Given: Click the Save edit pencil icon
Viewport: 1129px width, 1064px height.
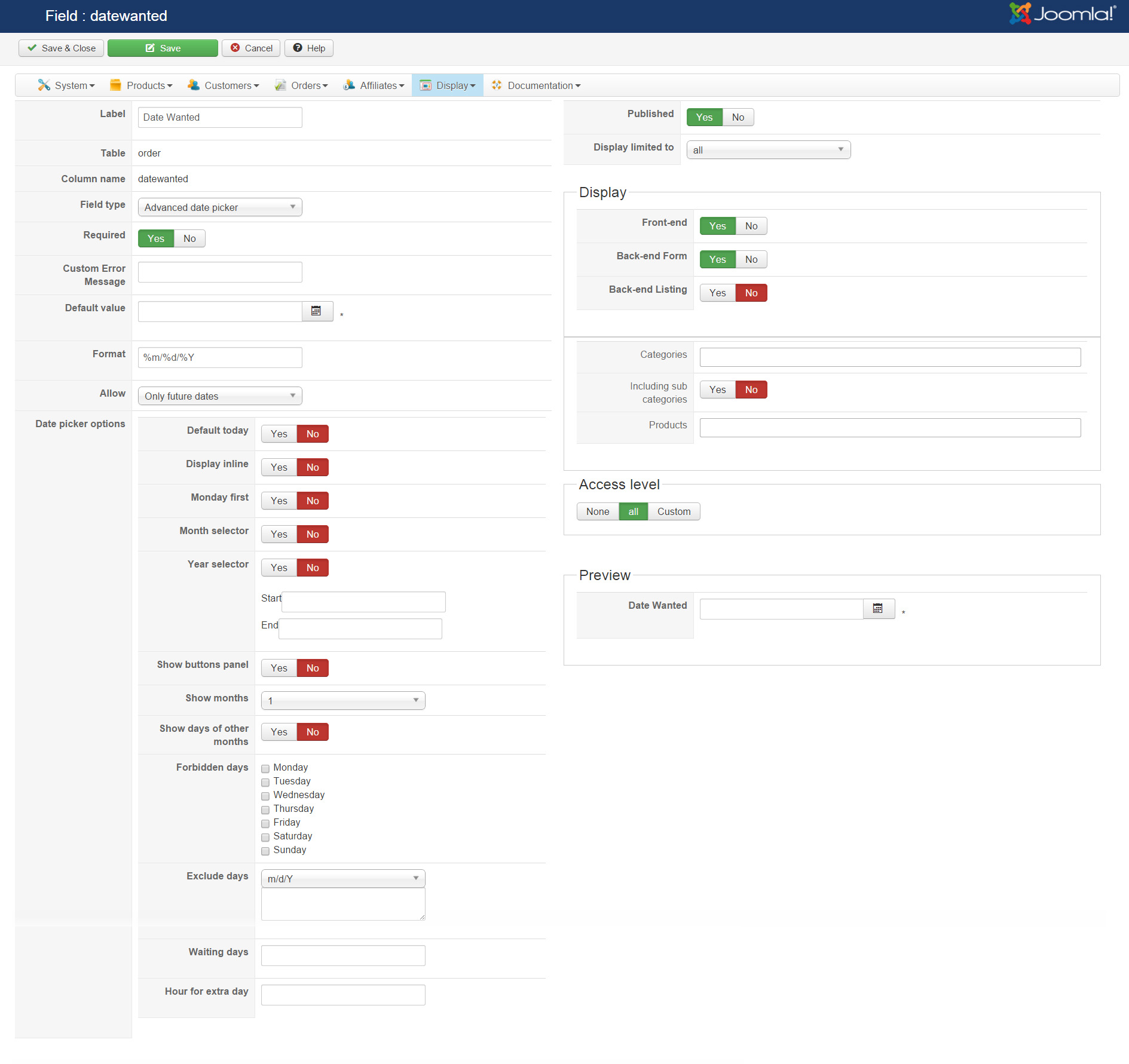Looking at the screenshot, I should point(150,48).
